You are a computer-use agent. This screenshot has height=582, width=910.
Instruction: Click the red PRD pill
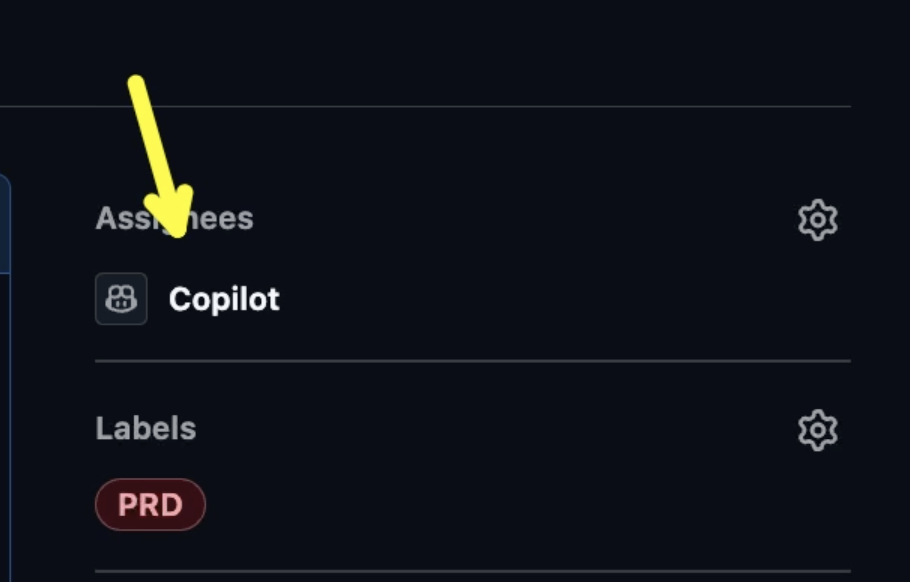(x=150, y=504)
